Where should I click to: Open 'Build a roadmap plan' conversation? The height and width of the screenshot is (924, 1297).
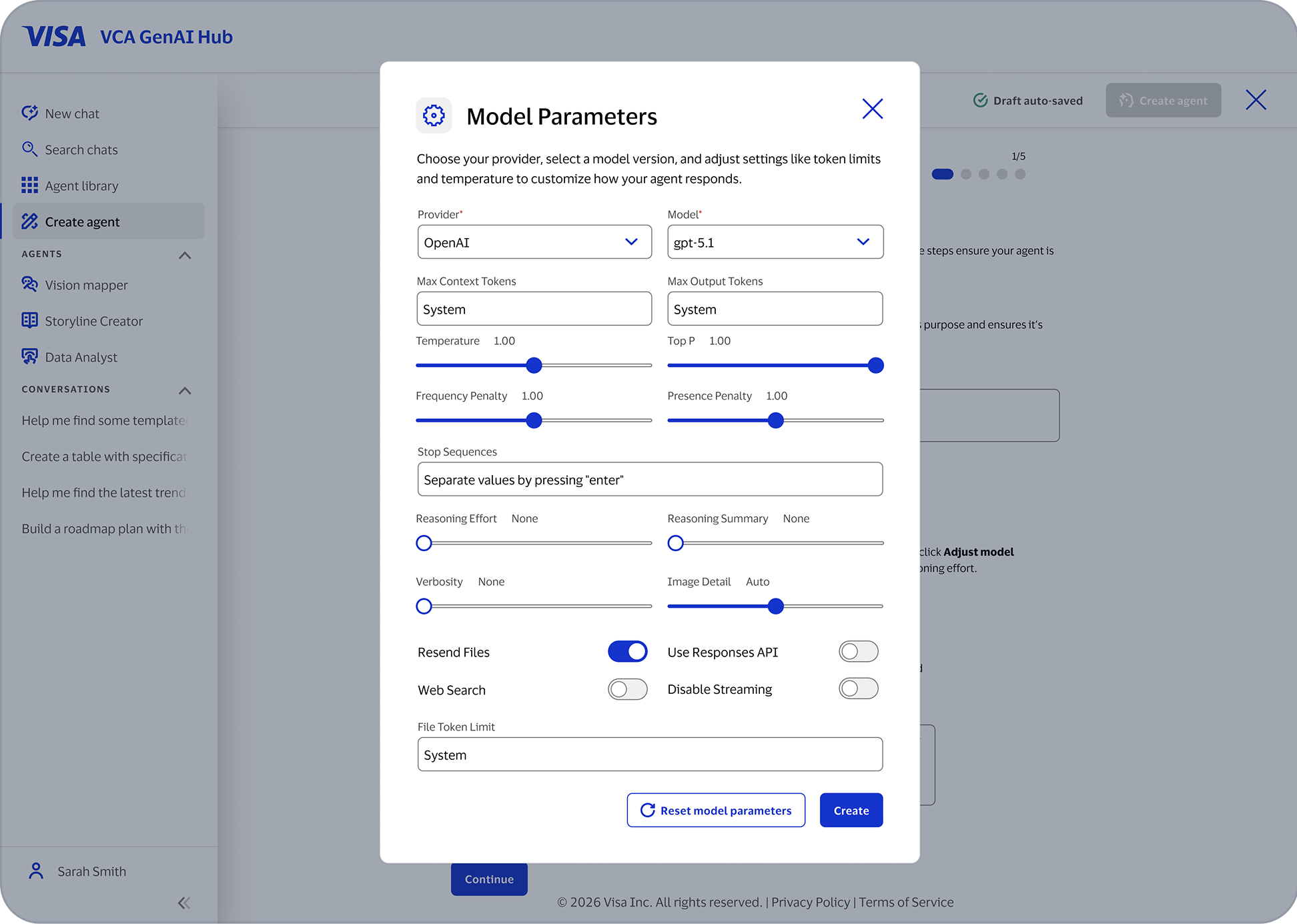(104, 528)
